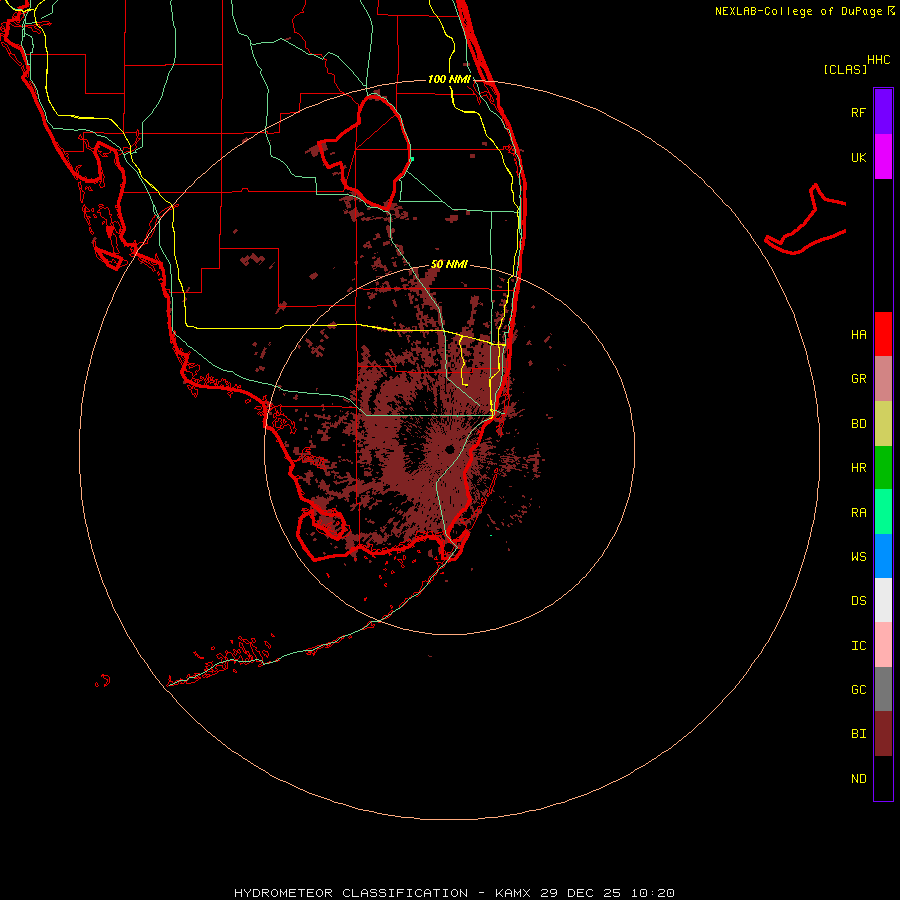Click the BI legend label

(858, 734)
